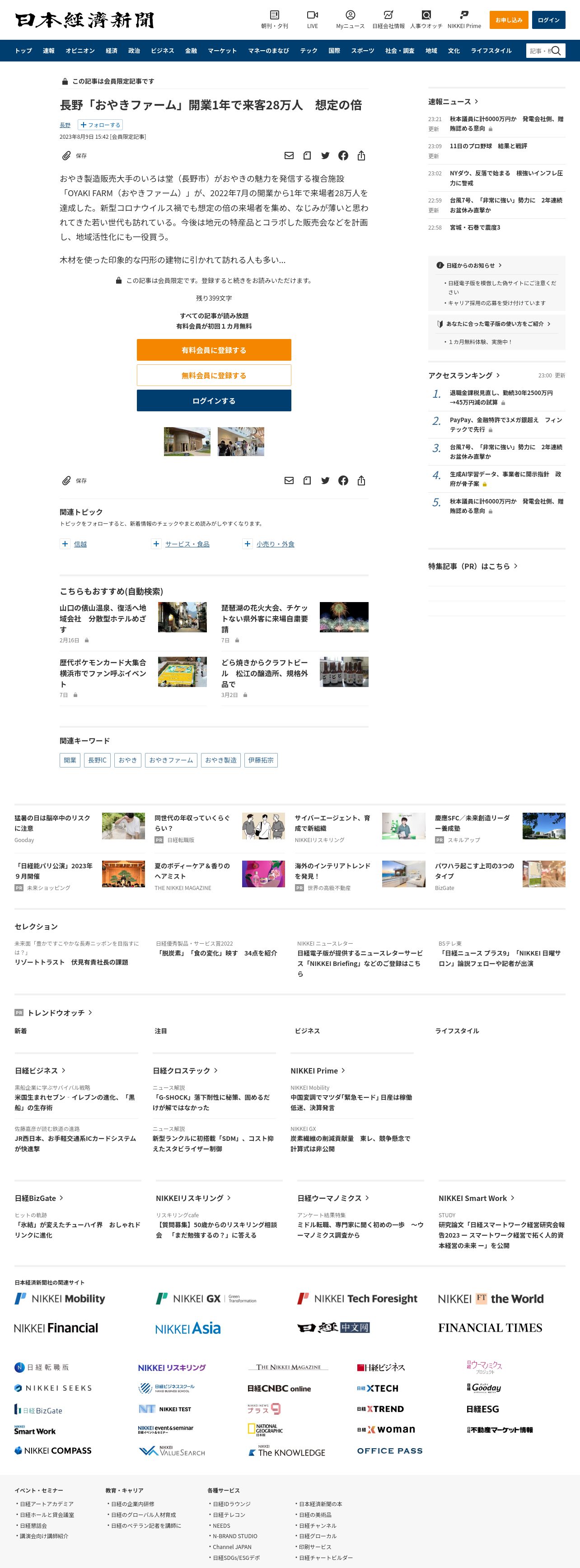Click the blue ログインする button
Screen dimensions: 580x1568
(214, 400)
